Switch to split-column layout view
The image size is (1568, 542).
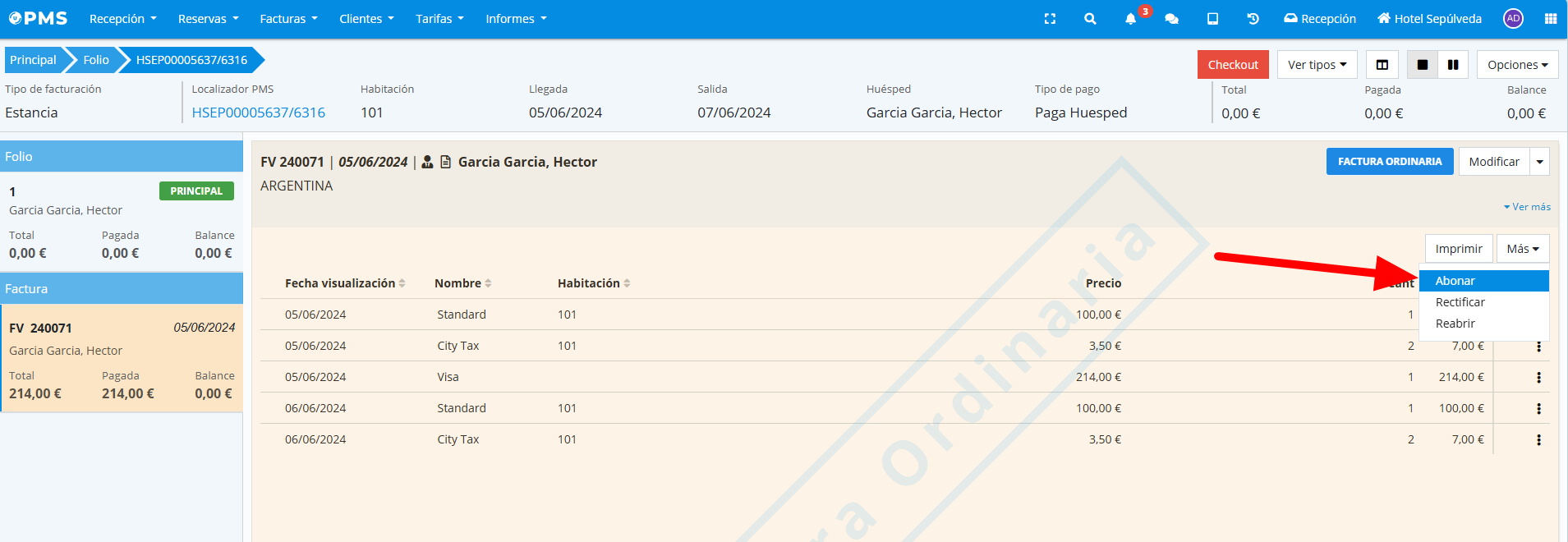tap(1382, 65)
